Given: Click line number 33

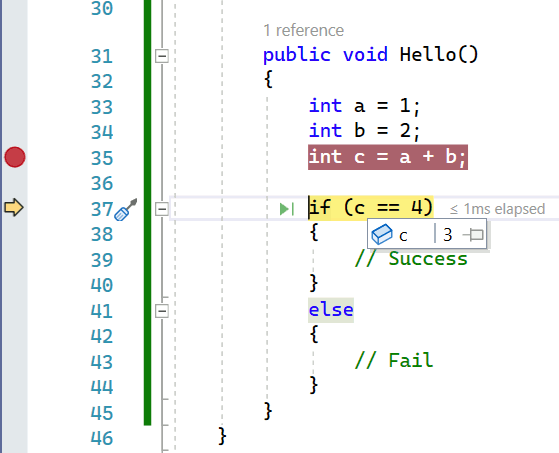Looking at the screenshot, I should tap(102, 107).
